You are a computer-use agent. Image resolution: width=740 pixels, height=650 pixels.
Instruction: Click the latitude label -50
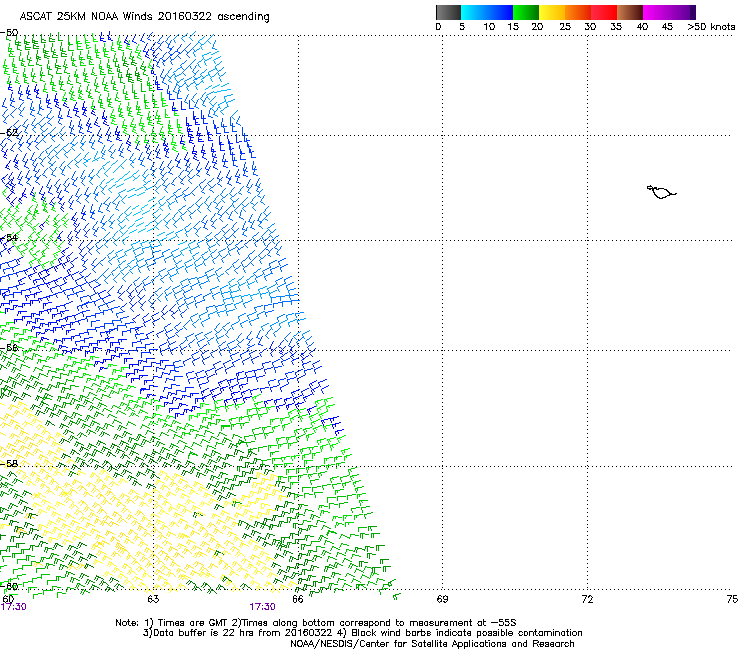click(9, 33)
